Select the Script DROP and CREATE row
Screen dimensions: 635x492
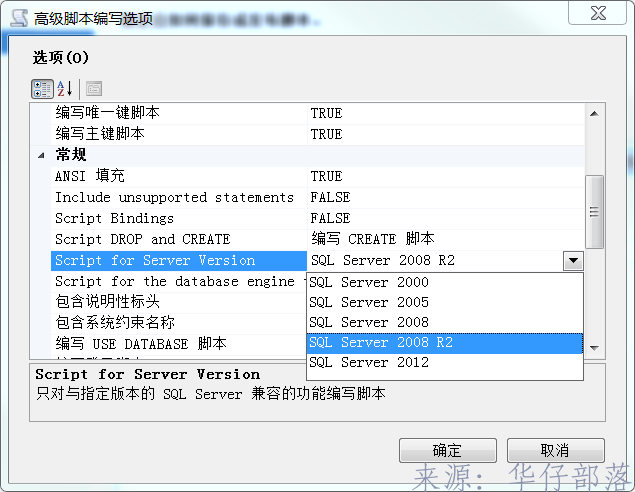(142, 239)
